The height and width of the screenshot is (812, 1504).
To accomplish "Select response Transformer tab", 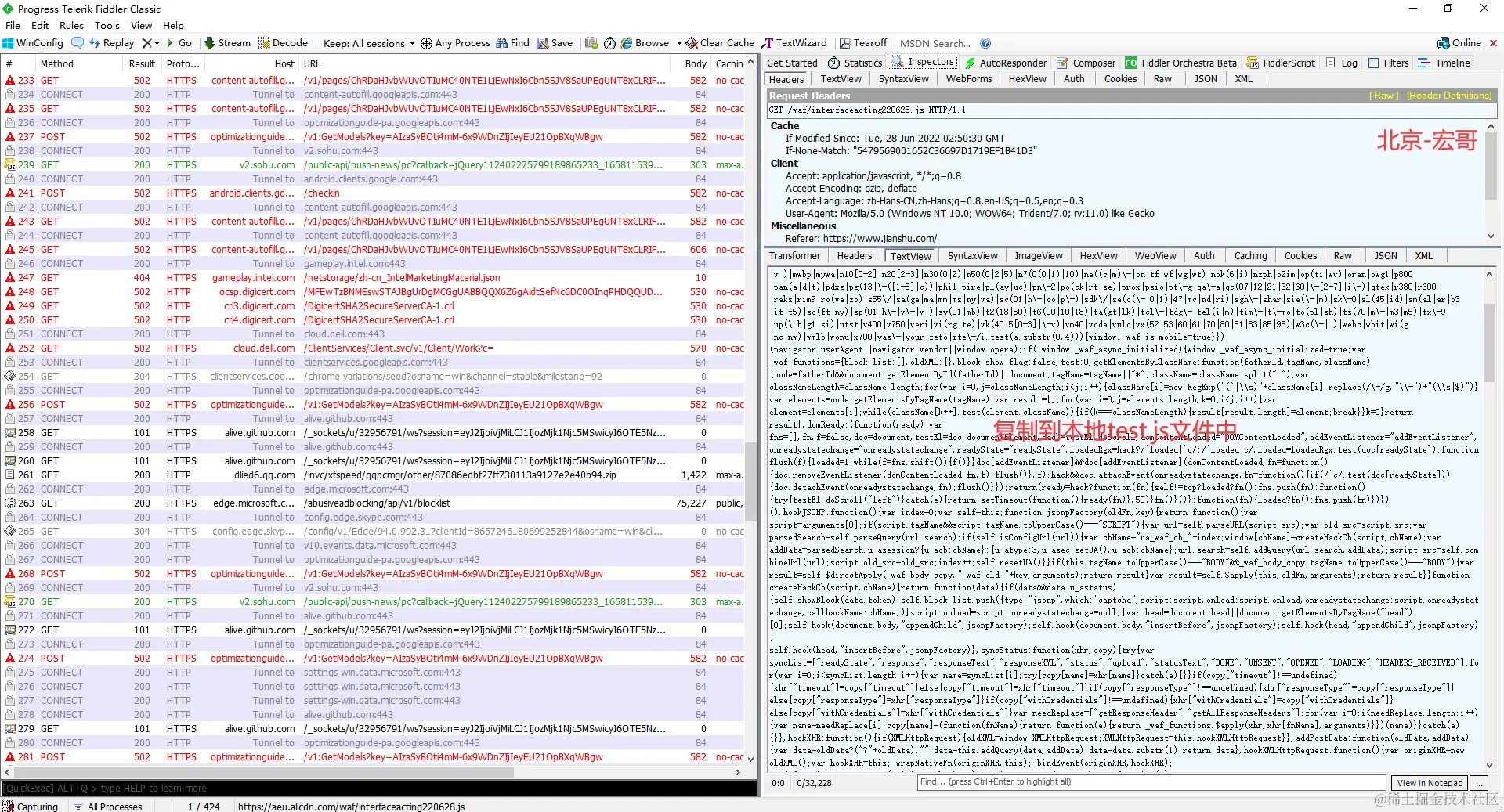I will (794, 256).
